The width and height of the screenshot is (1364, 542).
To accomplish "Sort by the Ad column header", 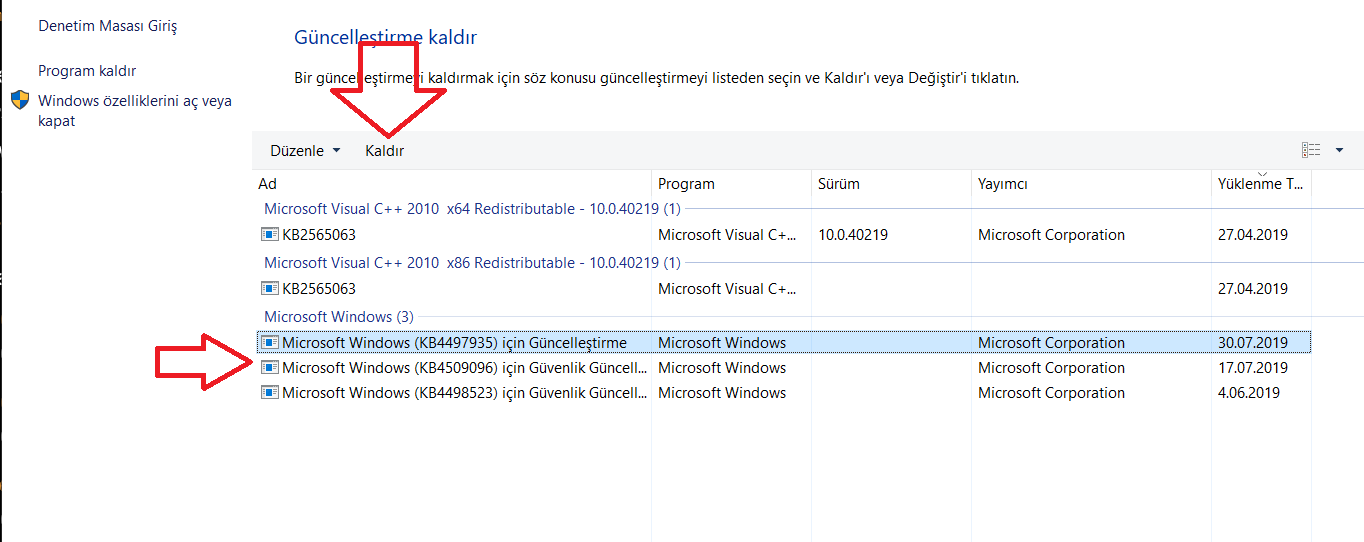I will coord(452,184).
